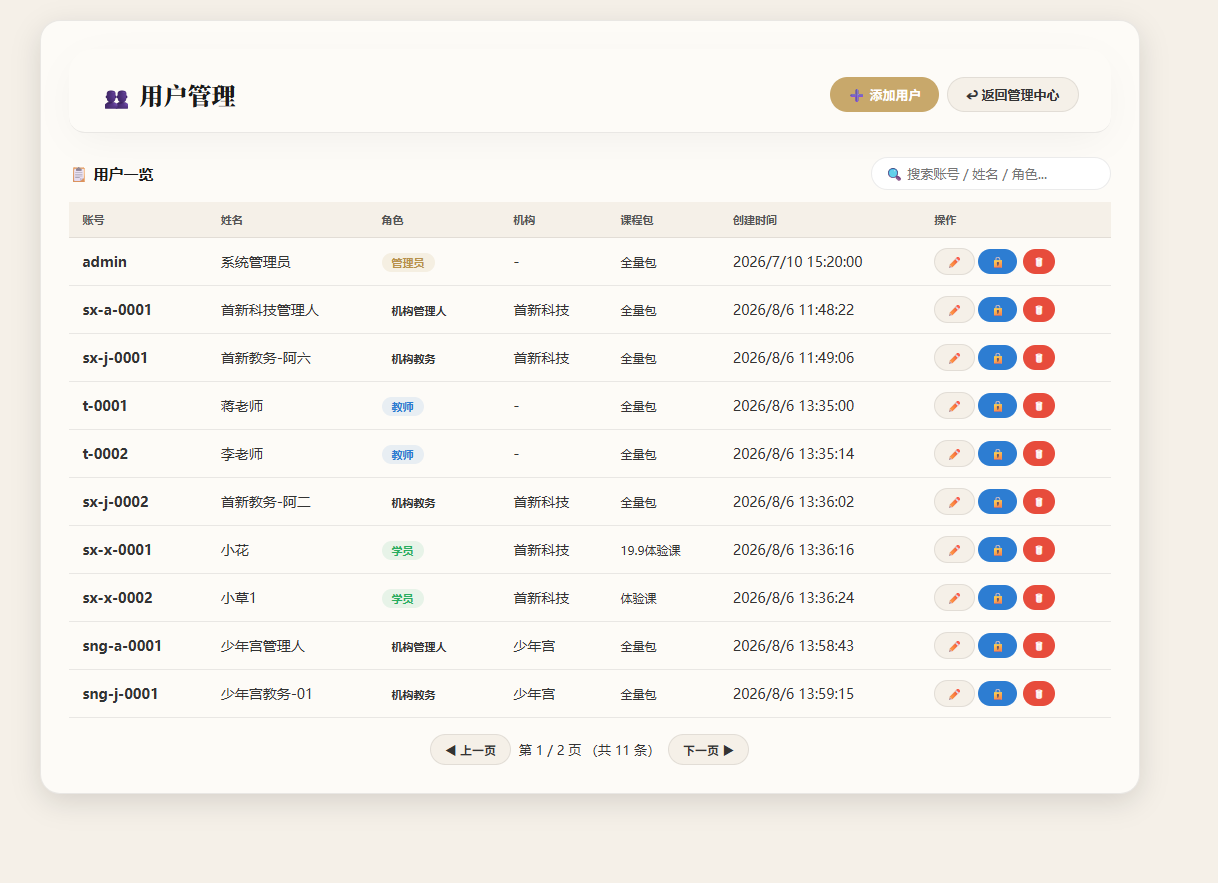
Task: Click the 创建时间 column header
Action: coord(755,220)
